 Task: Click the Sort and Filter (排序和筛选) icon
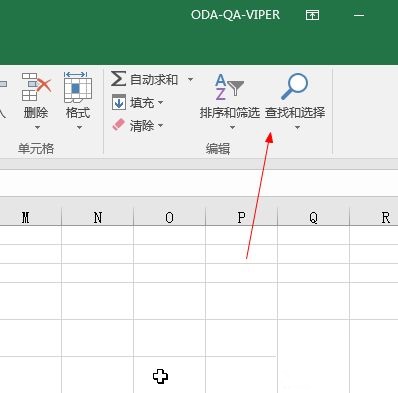pos(229,87)
